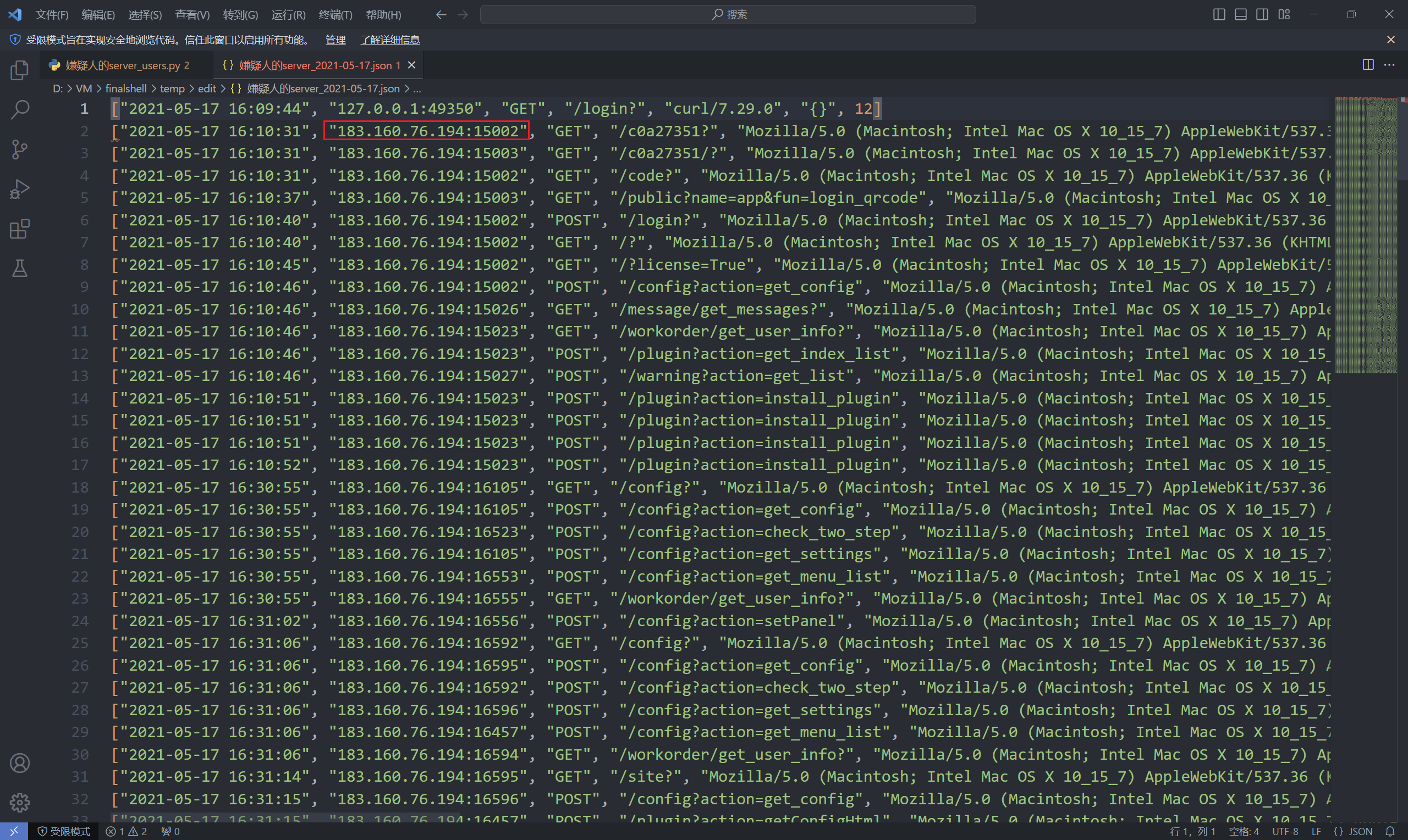
Task: Open the 转到(G) menu
Action: pyautogui.click(x=240, y=15)
